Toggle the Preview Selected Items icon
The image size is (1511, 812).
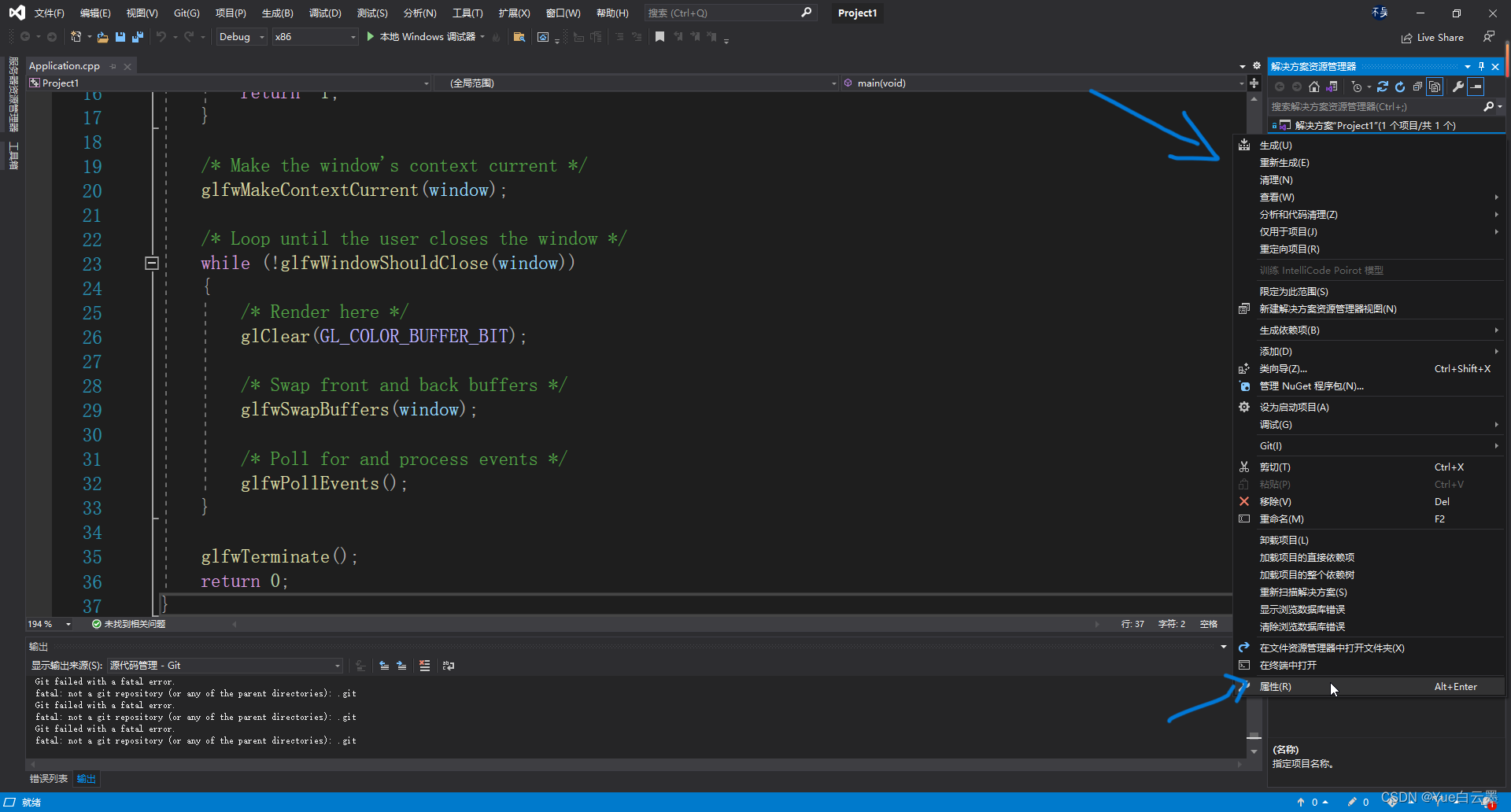1476,87
